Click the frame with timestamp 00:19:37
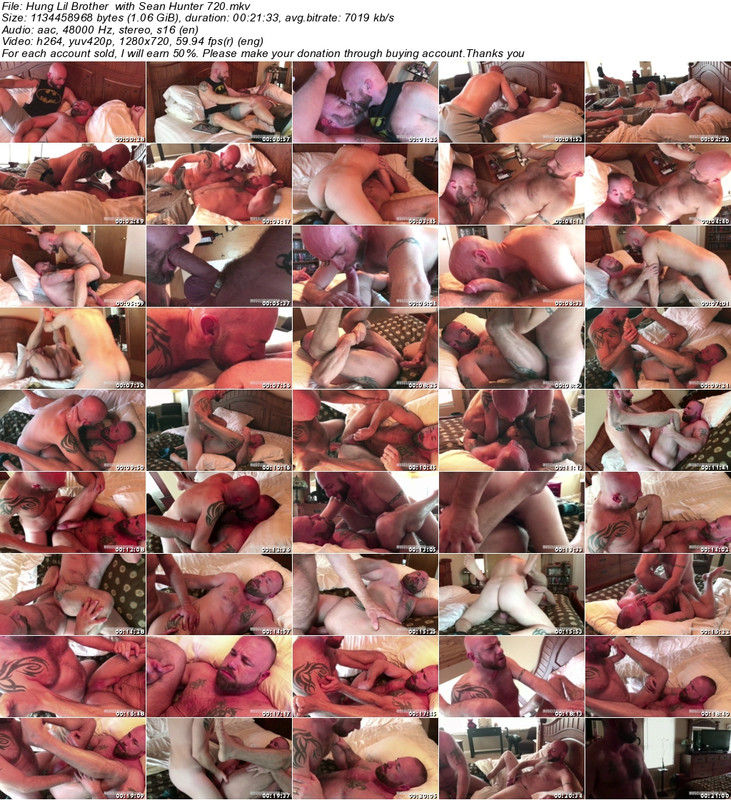Screen dimensions: 731x800 pyautogui.click(x=219, y=758)
